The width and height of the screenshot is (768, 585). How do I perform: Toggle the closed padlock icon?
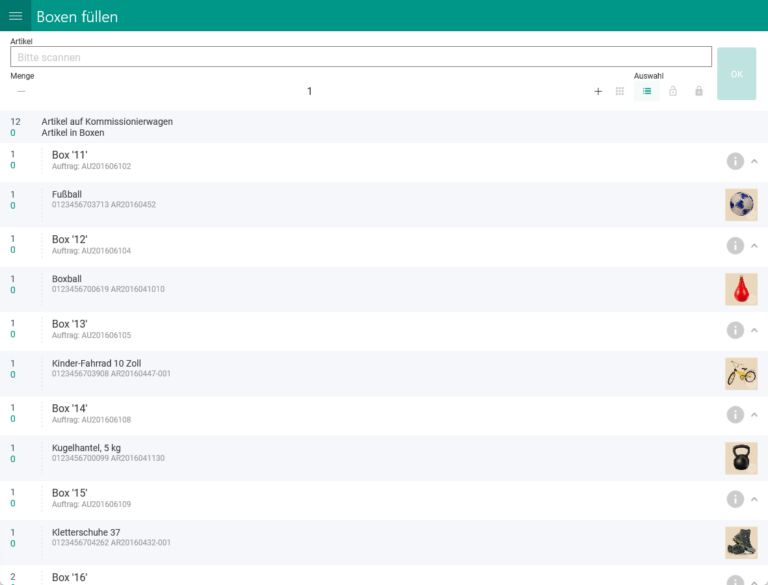[699, 91]
